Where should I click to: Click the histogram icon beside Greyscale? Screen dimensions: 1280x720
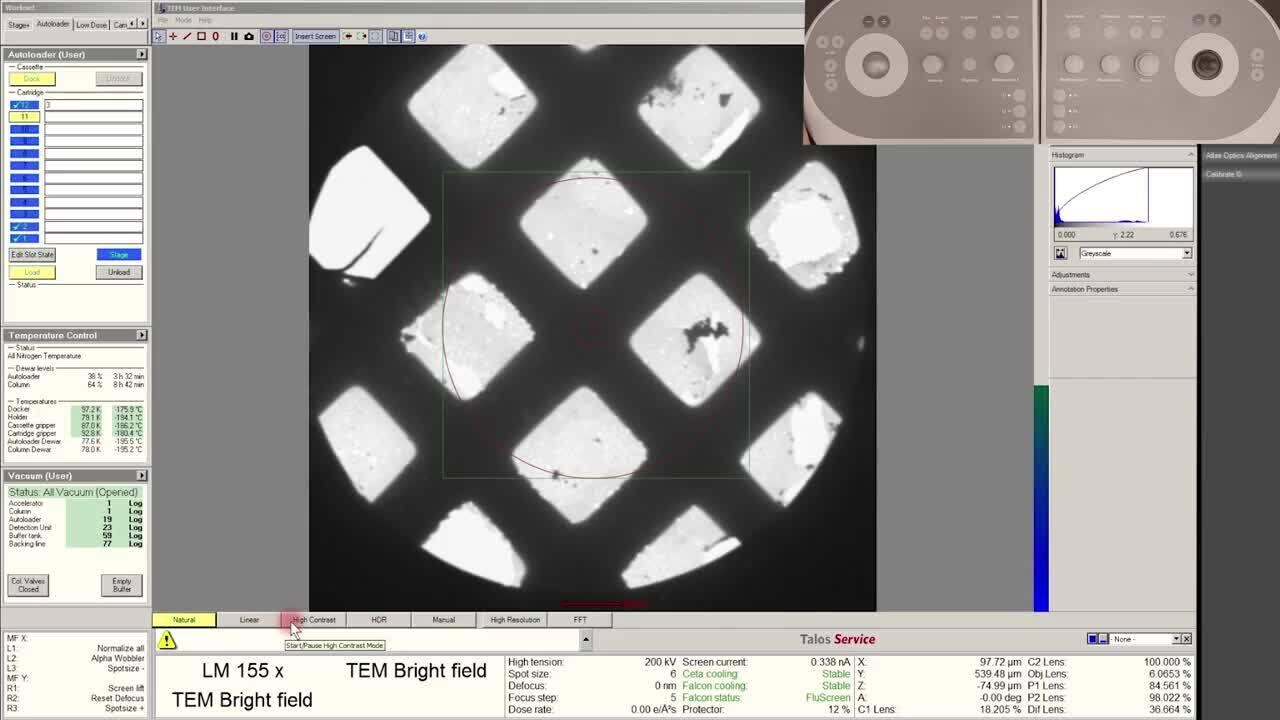pyautogui.click(x=1061, y=253)
